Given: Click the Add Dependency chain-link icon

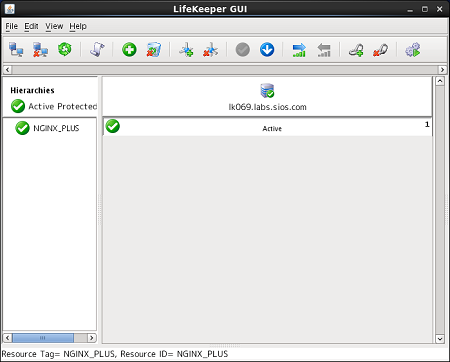Looking at the screenshot, I should tap(356, 50).
